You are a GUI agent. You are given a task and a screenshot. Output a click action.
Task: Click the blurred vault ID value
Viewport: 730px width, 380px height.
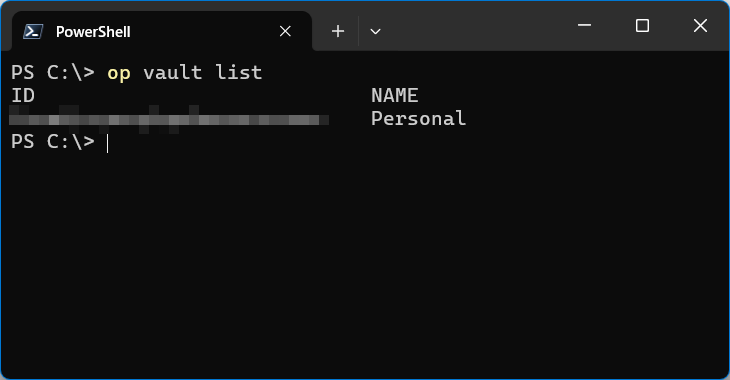pos(169,120)
